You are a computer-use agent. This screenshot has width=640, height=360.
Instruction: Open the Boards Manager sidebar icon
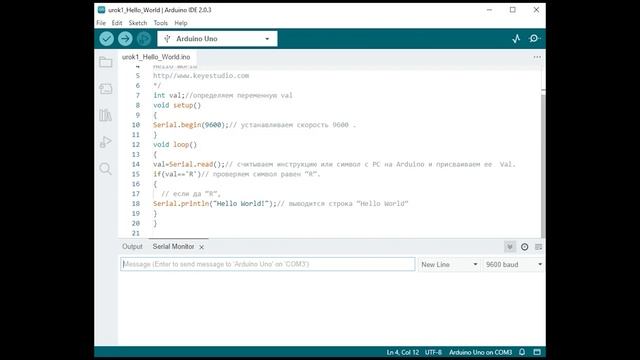pyautogui.click(x=106, y=89)
